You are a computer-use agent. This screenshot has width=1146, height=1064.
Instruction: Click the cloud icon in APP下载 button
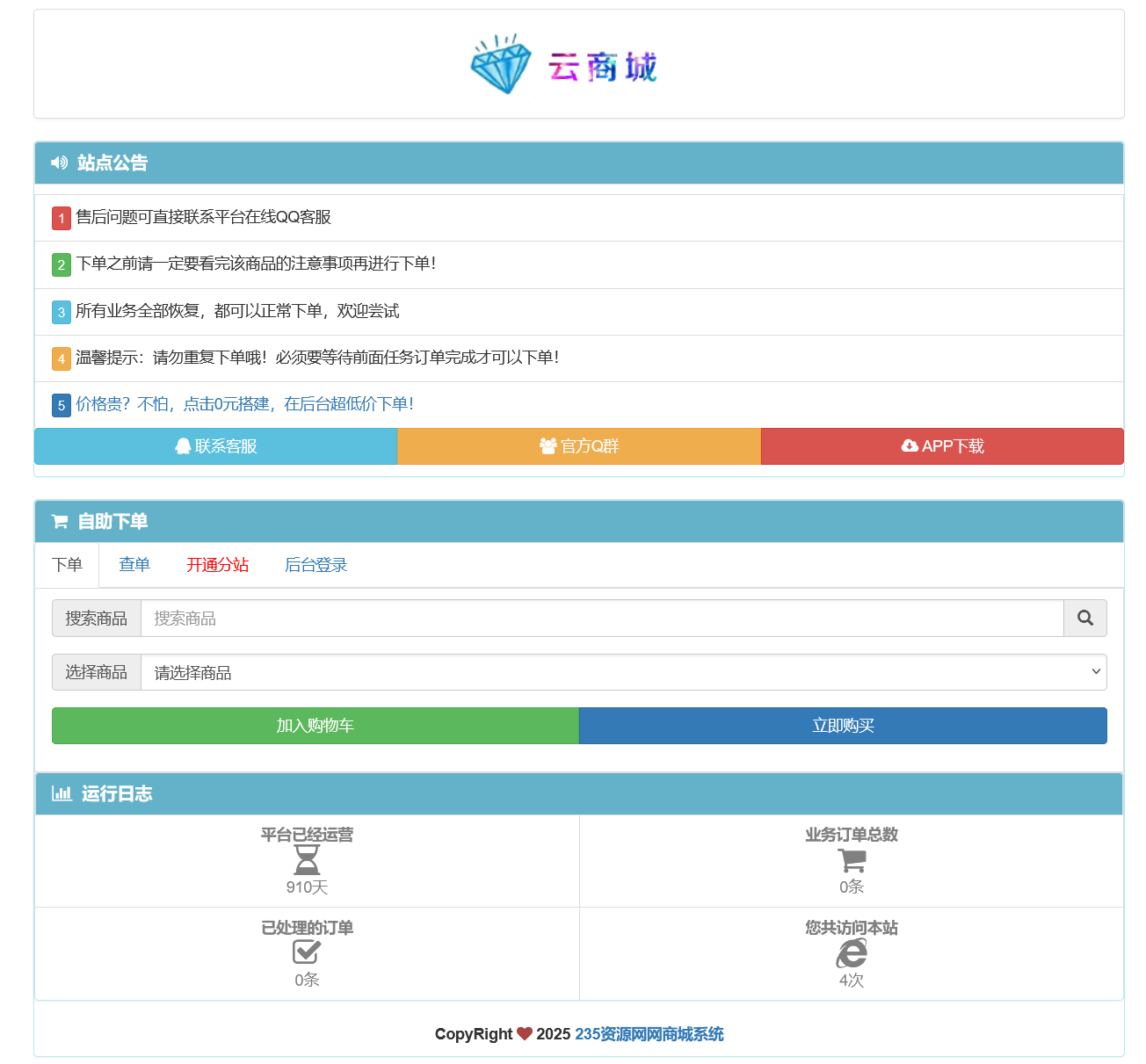coord(909,445)
